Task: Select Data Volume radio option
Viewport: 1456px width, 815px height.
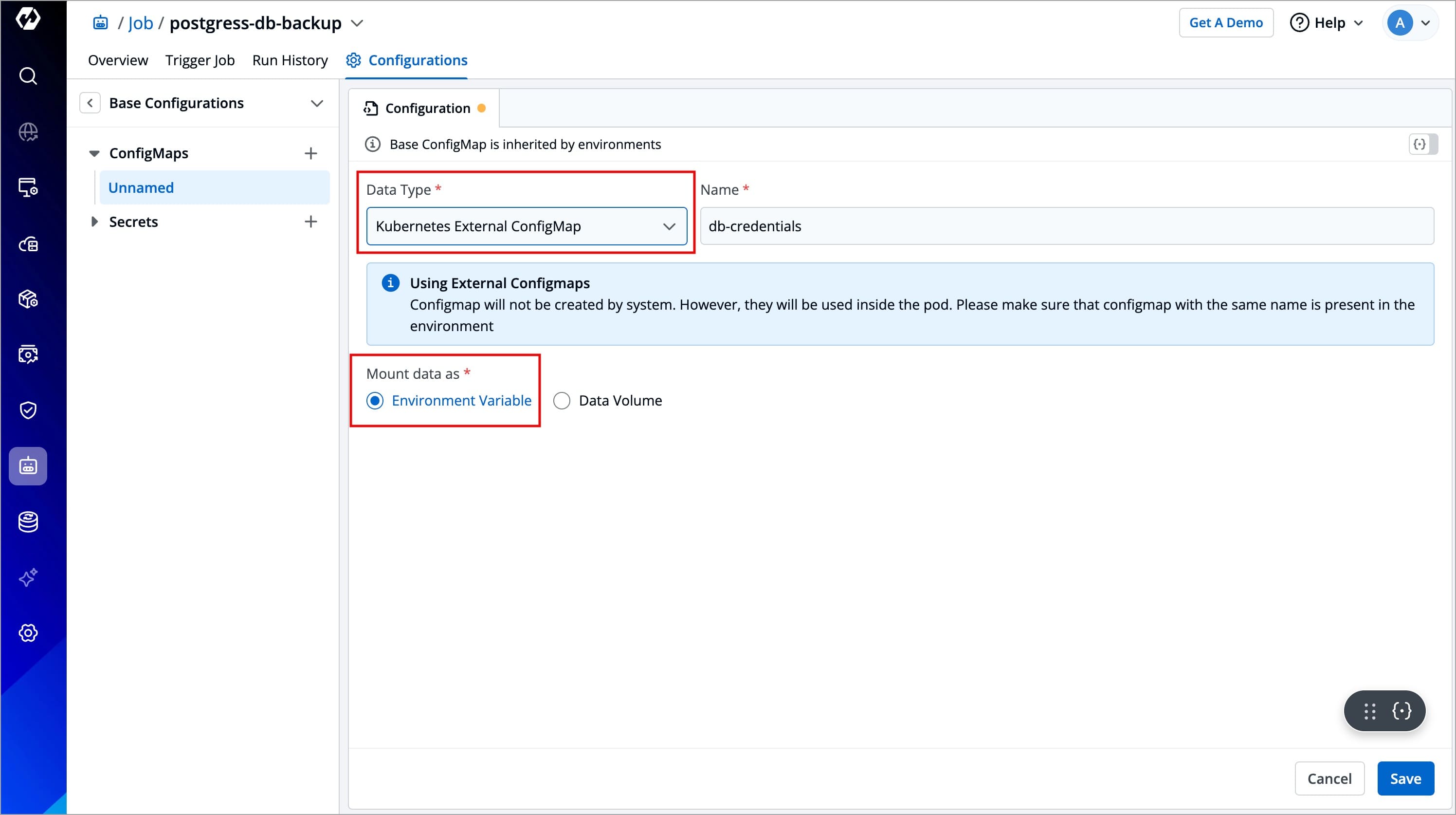Action: click(561, 400)
